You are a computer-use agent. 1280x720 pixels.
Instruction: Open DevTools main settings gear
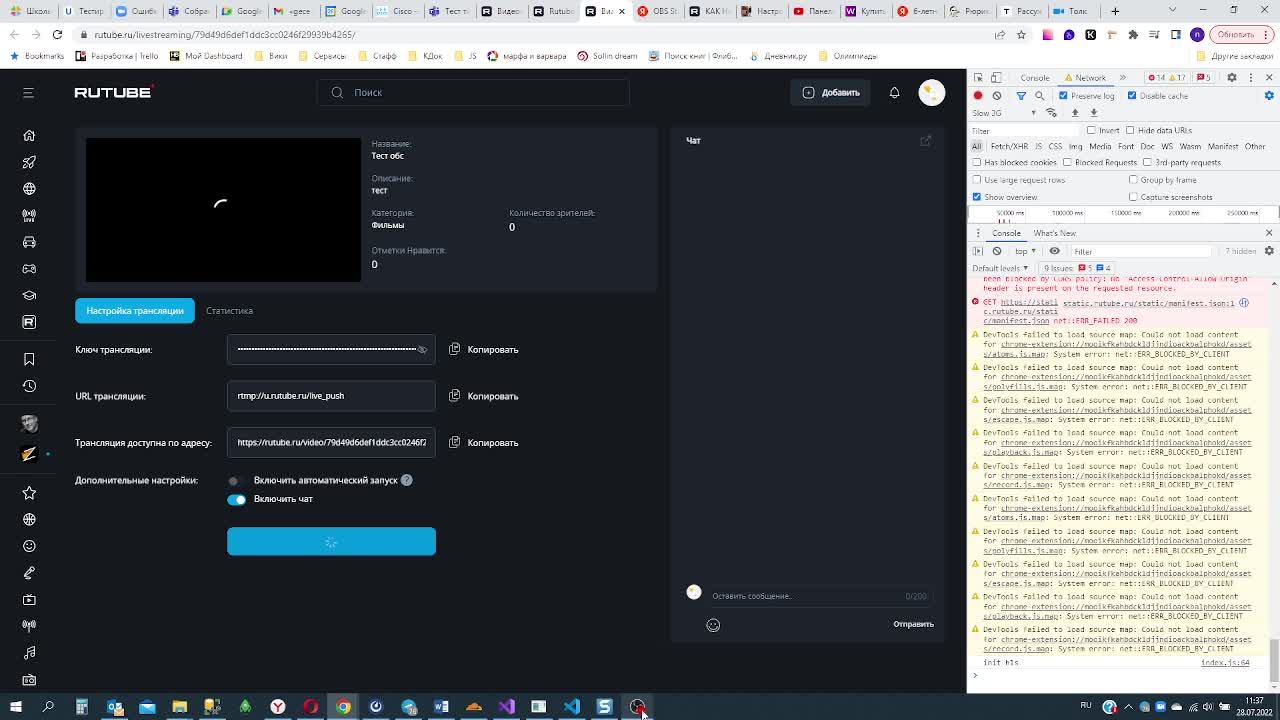[1232, 77]
